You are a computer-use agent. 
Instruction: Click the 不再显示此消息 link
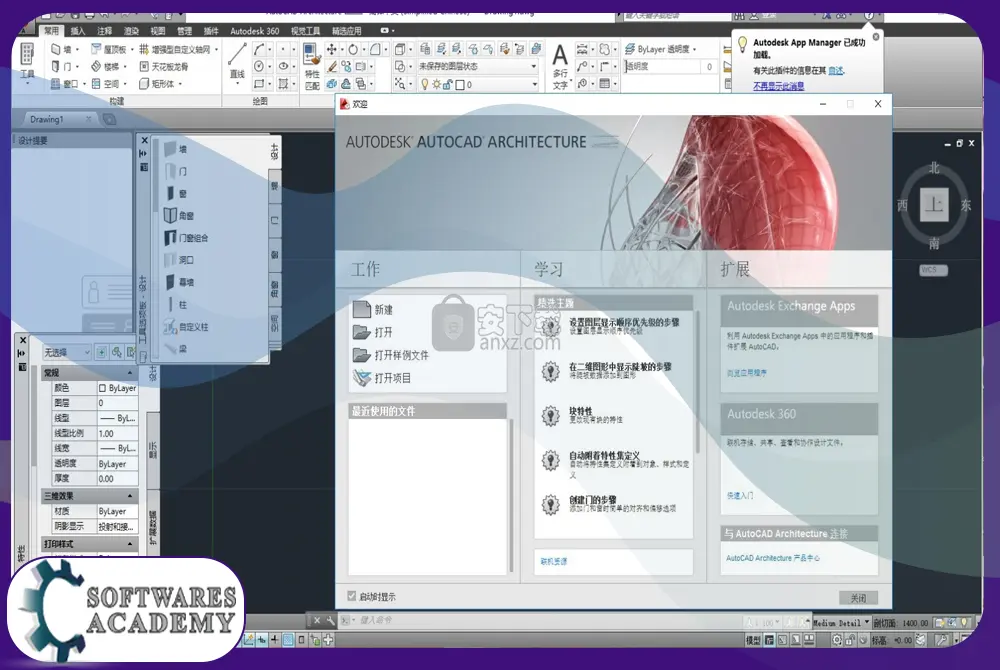coord(779,85)
